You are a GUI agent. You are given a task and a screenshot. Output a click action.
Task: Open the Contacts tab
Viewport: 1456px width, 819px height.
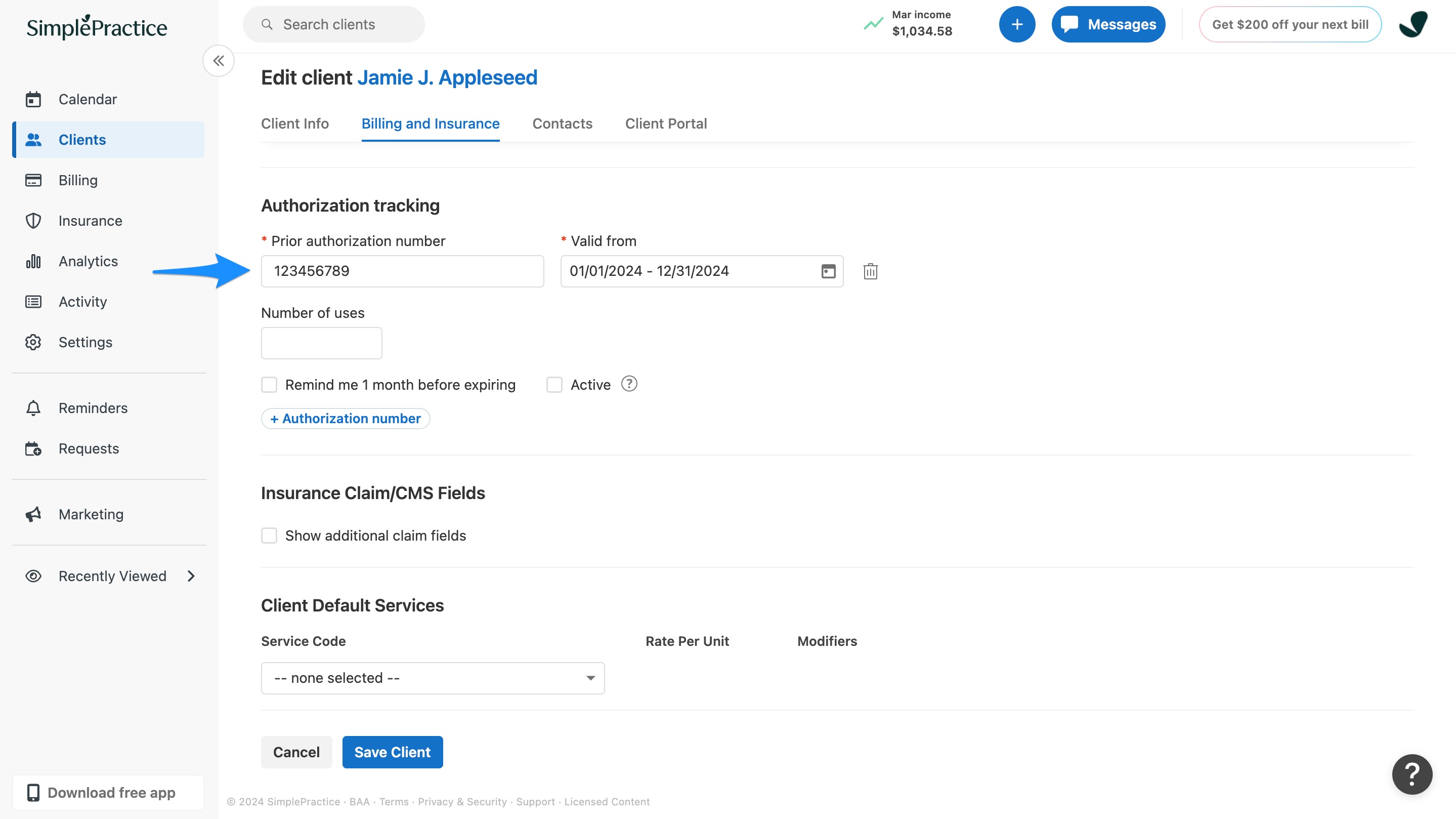click(562, 124)
